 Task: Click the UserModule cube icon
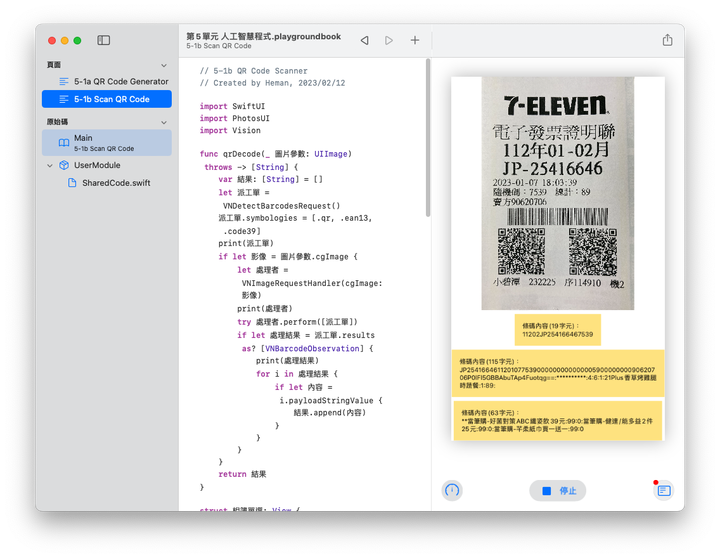pos(63,165)
